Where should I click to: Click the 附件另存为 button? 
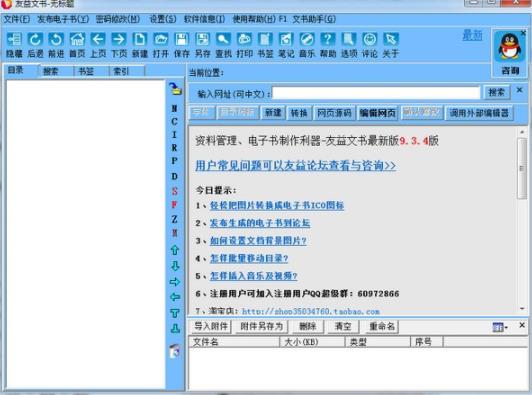point(262,326)
